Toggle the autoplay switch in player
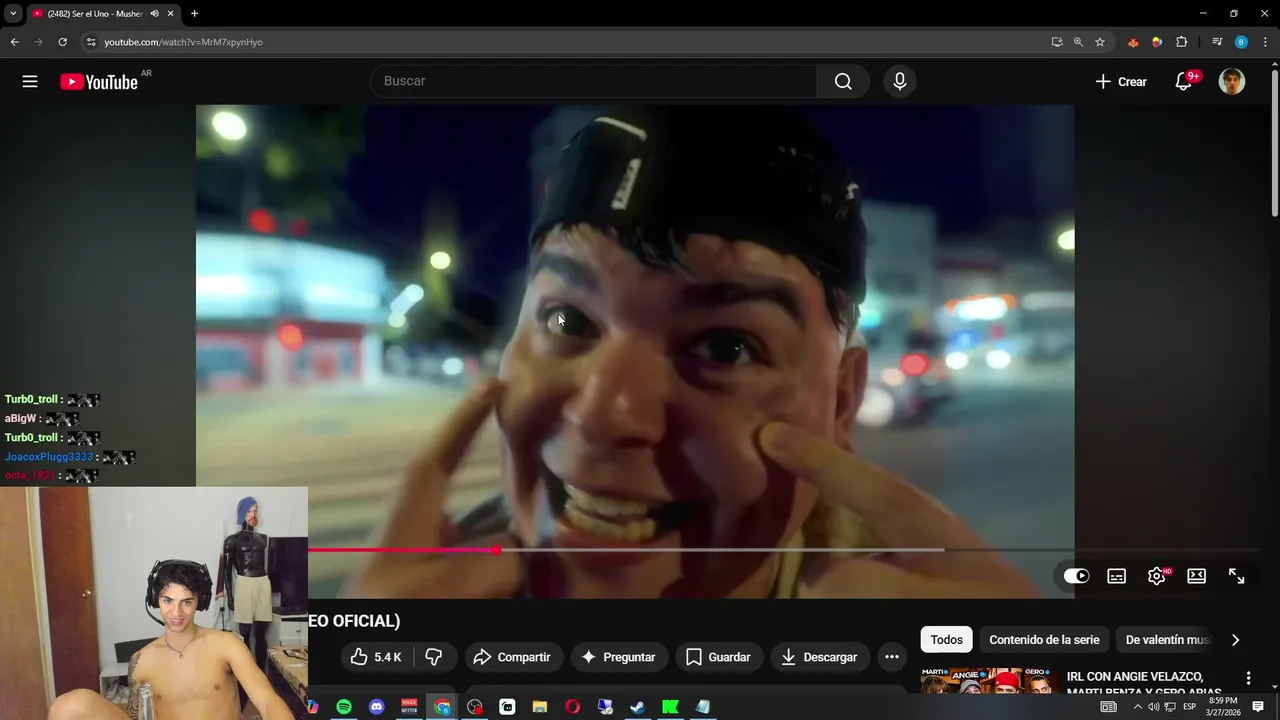The height and width of the screenshot is (720, 1280). coord(1076,576)
